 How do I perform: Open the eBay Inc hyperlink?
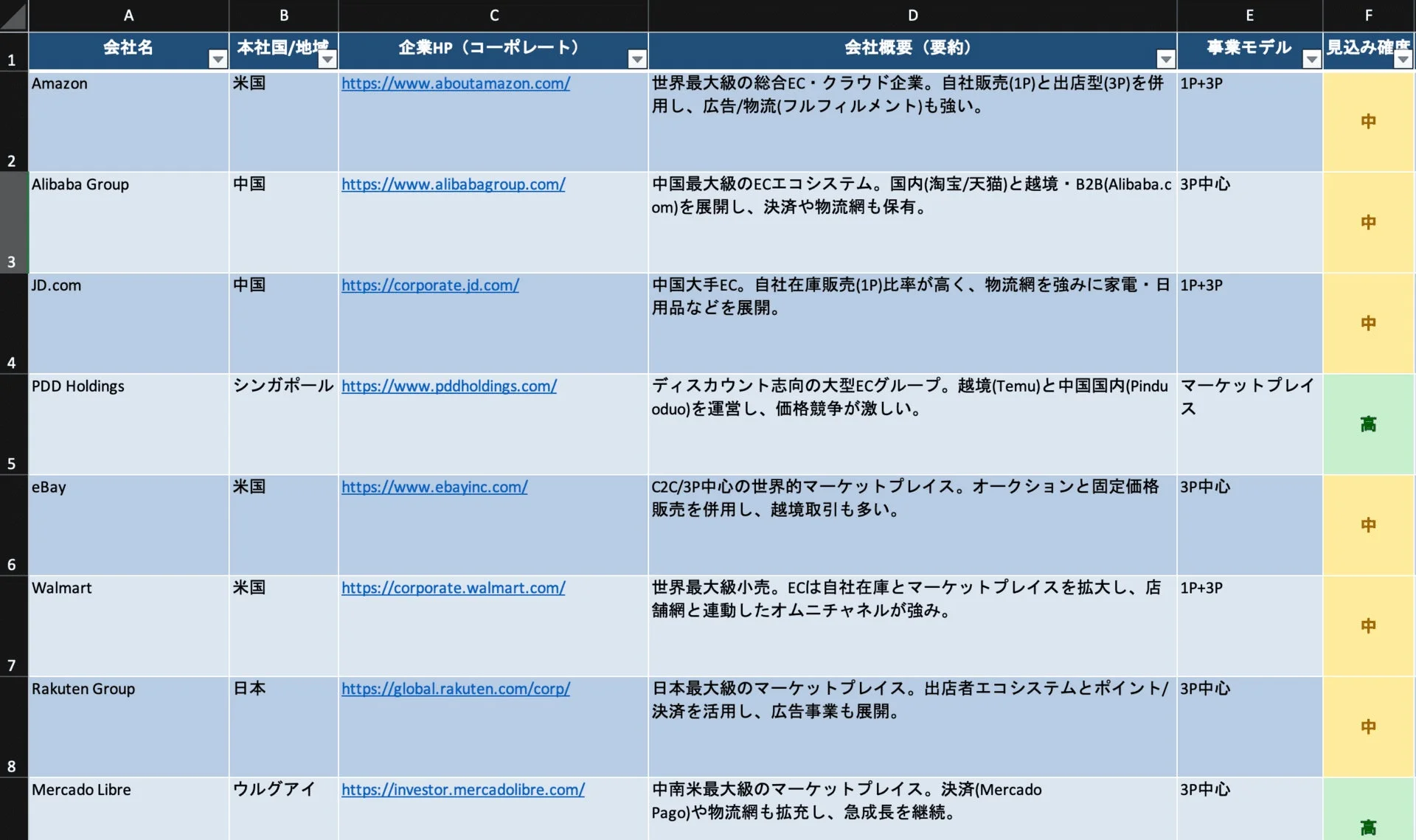(434, 487)
